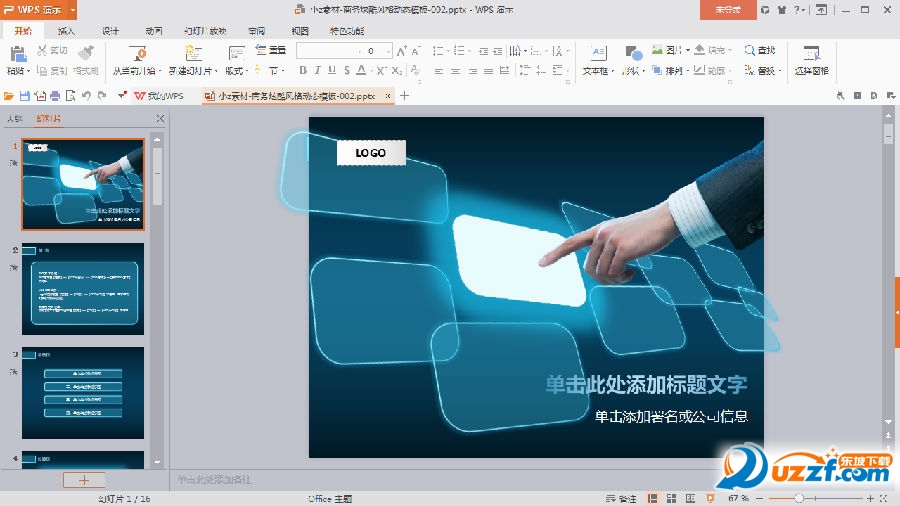This screenshot has width=900, height=506.
Task: Expand the bullet list dropdown
Action: [447, 51]
